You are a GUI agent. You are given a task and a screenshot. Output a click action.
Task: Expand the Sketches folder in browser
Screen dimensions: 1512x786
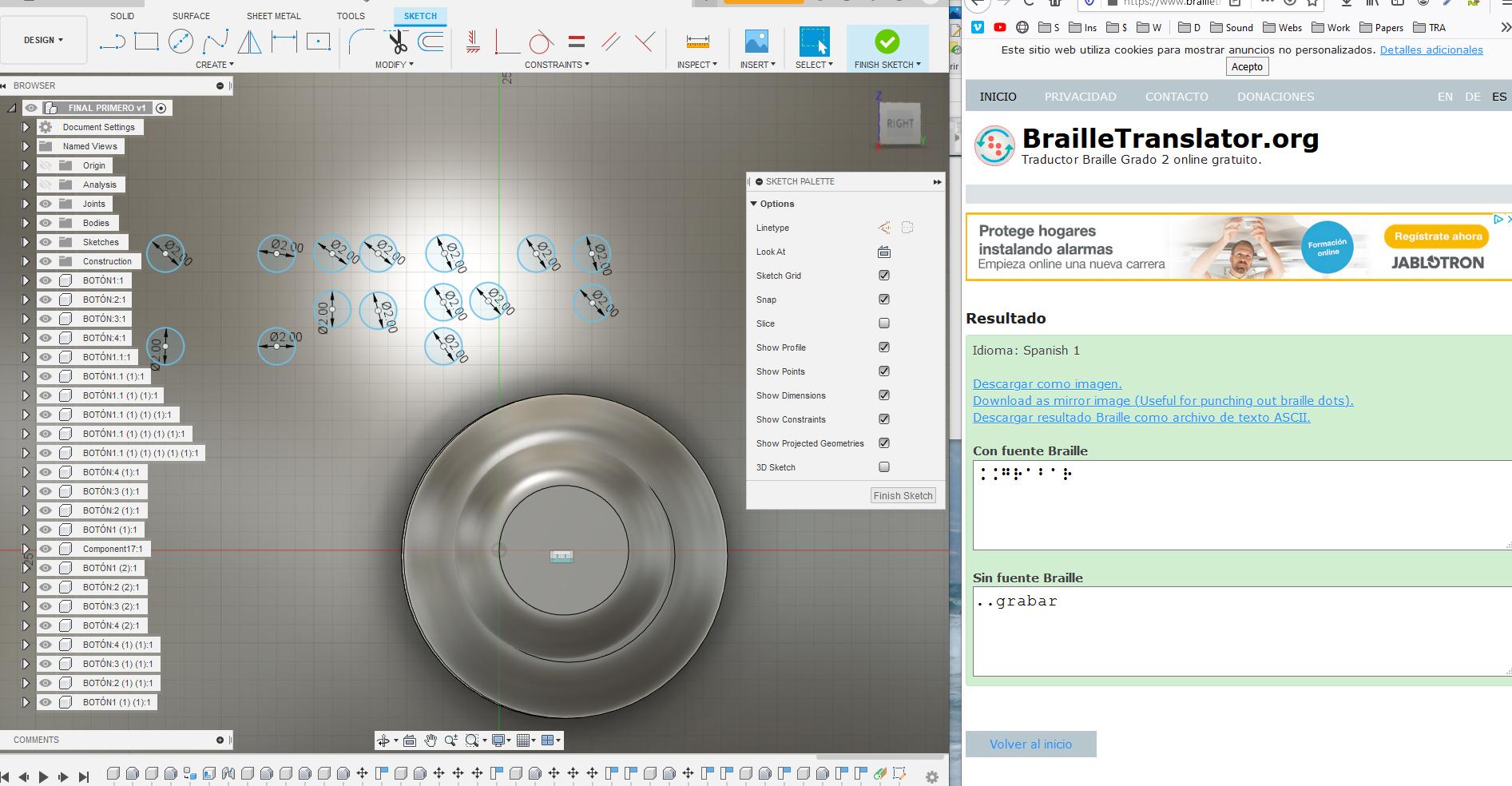point(25,242)
